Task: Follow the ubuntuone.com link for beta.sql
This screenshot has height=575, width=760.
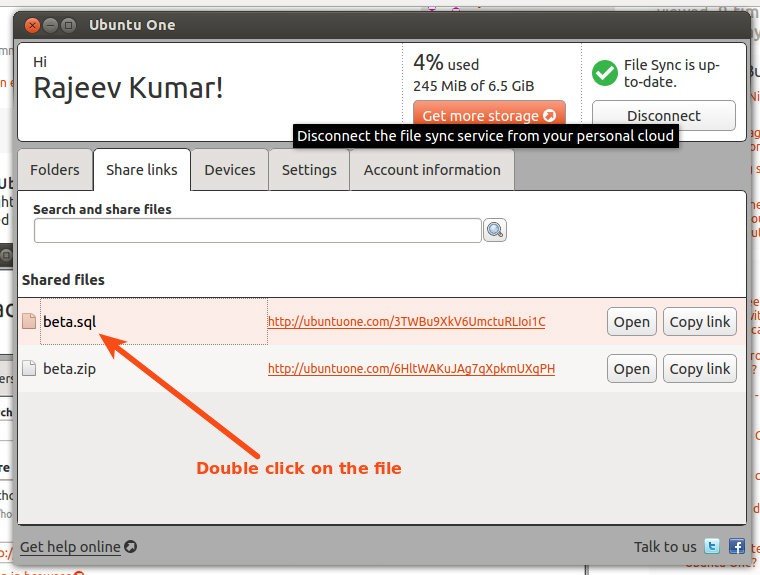Action: point(406,322)
